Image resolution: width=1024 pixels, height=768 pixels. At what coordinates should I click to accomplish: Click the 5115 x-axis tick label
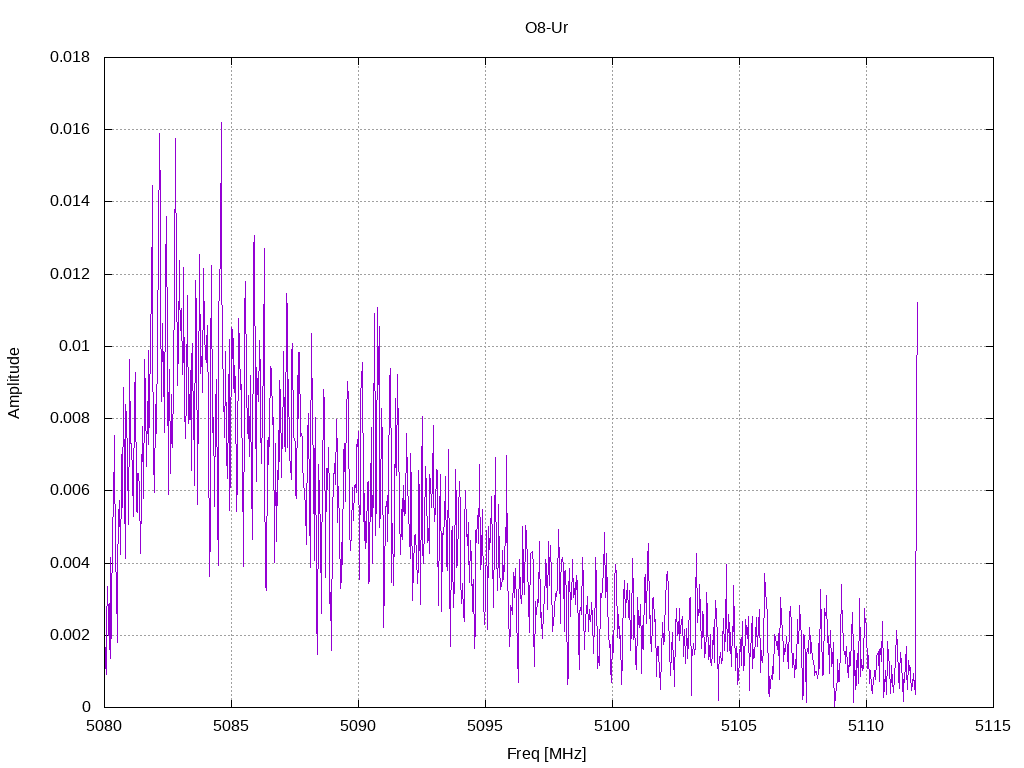click(993, 726)
